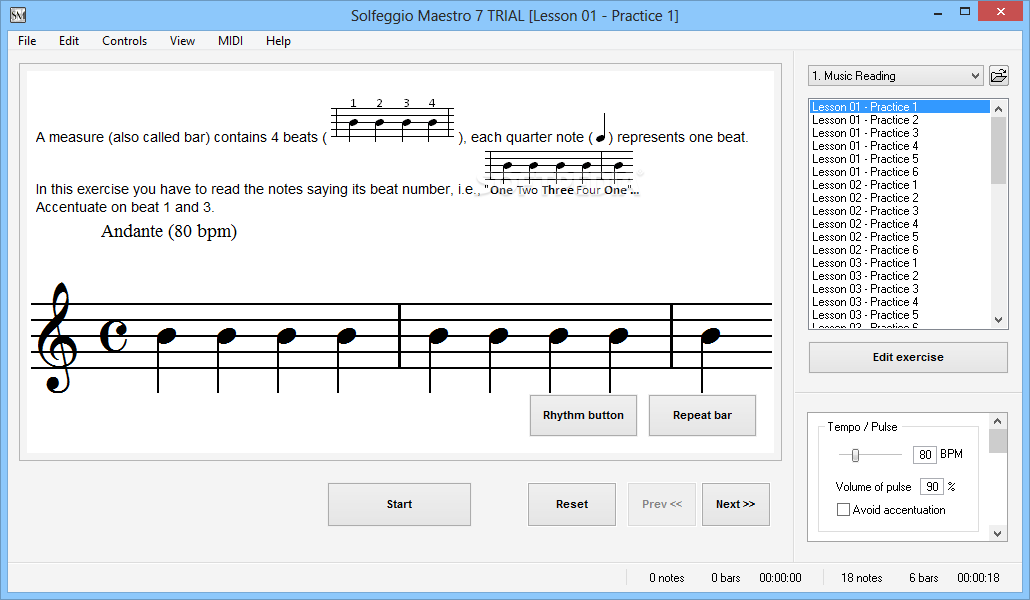The image size is (1030, 600).
Task: Click the Repeat bar button
Action: click(702, 415)
